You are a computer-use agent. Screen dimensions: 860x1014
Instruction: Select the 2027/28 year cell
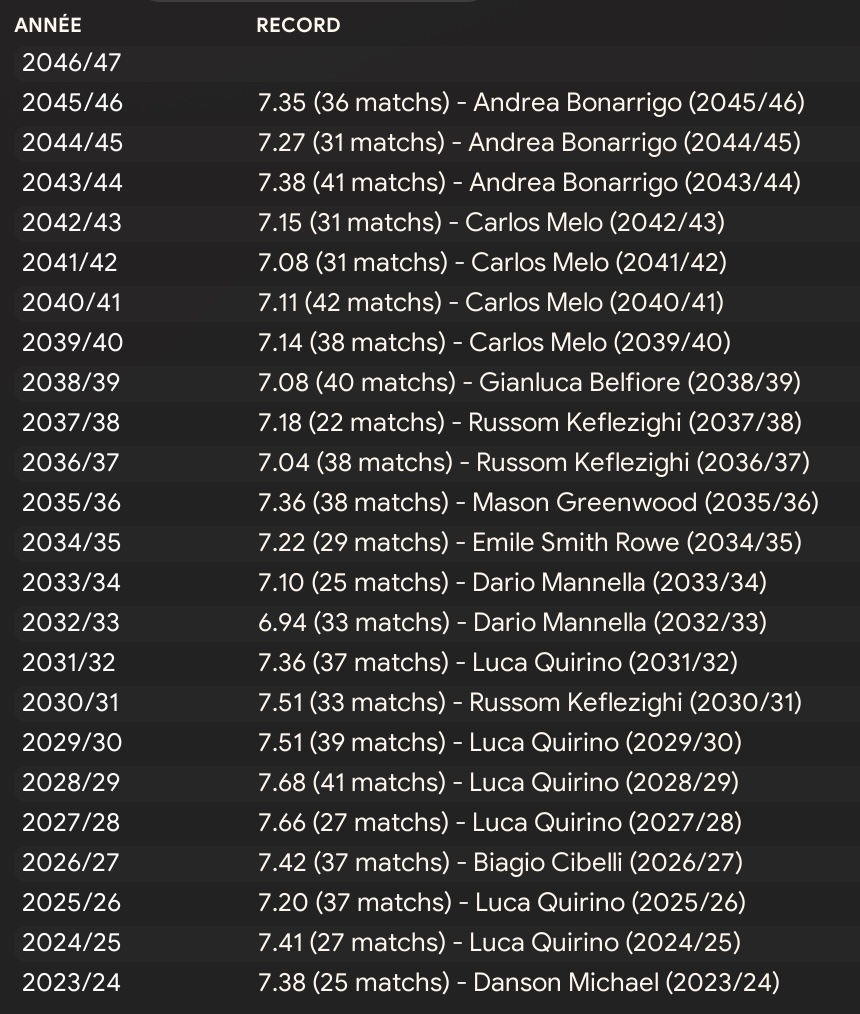[x=71, y=823]
